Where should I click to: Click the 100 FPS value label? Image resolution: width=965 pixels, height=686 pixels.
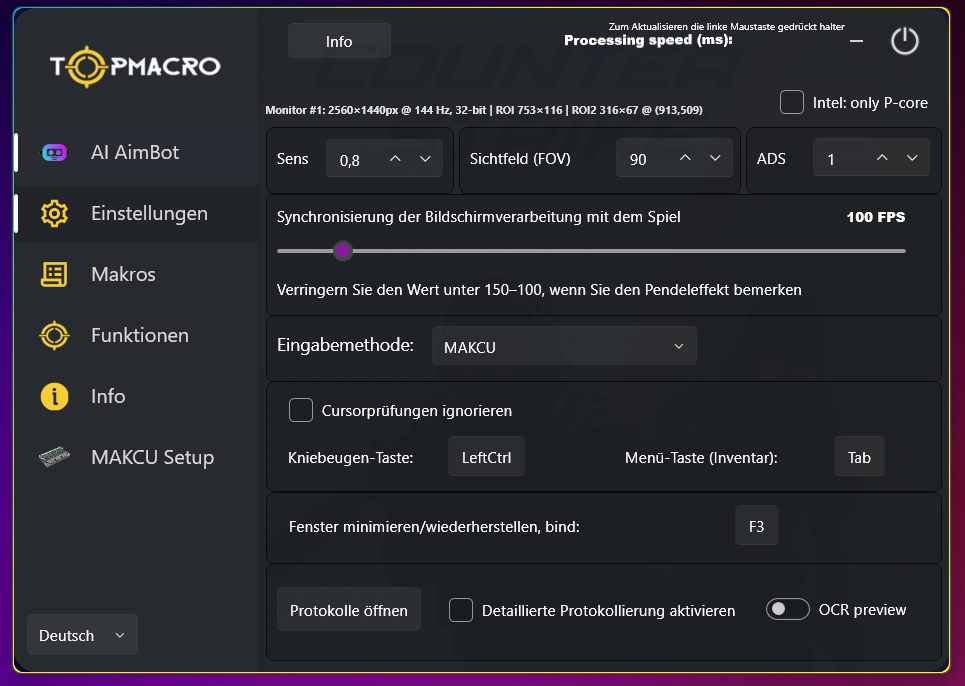click(x=876, y=217)
